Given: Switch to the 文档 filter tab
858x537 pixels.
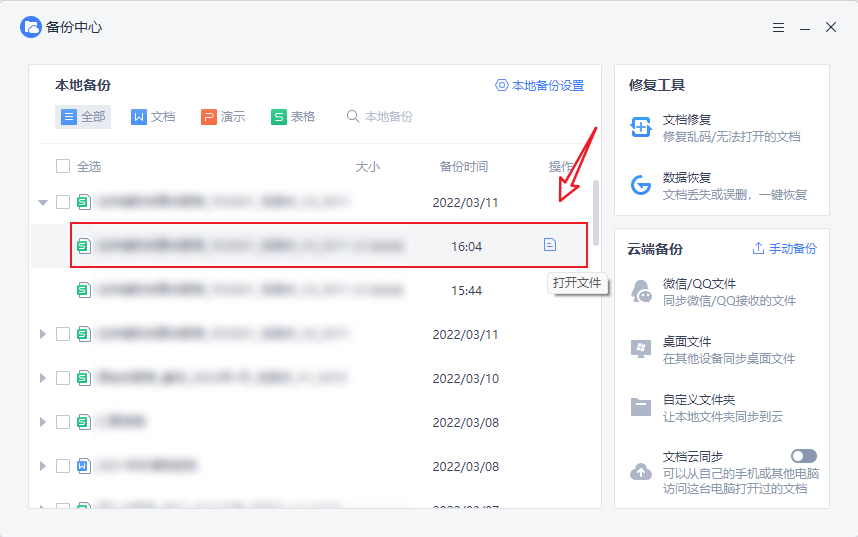Looking at the screenshot, I should (153, 117).
